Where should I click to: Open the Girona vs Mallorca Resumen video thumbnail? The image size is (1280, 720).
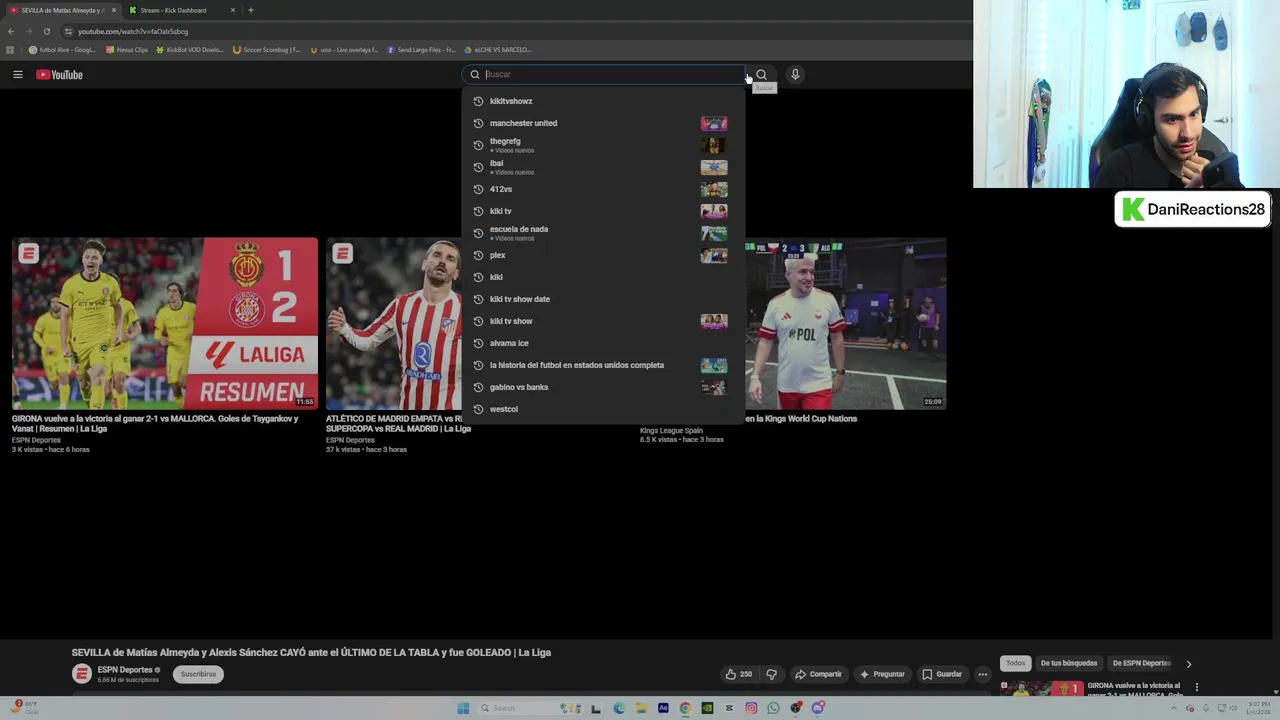(x=165, y=323)
